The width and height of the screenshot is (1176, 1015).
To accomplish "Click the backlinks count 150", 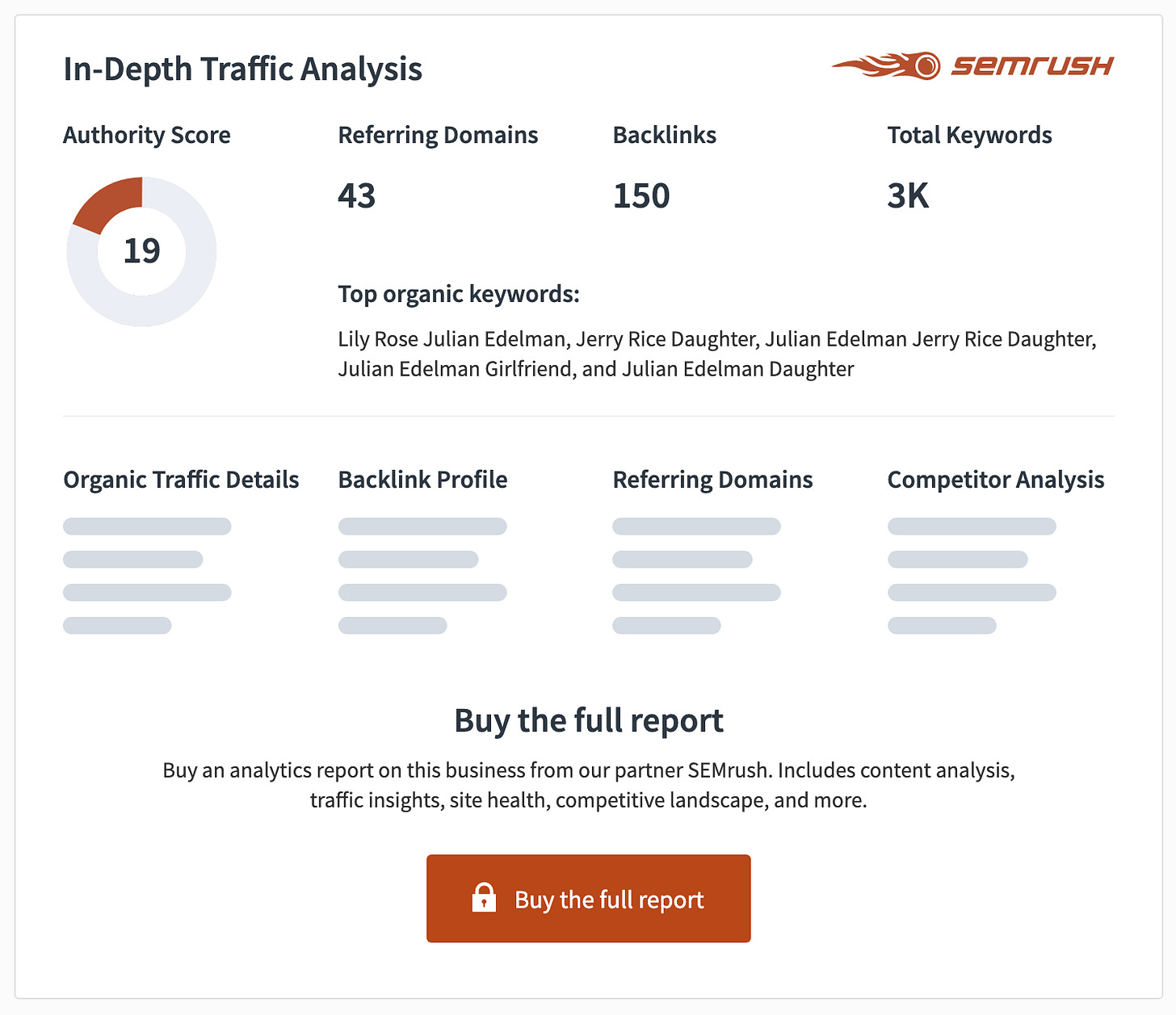I will 641,196.
